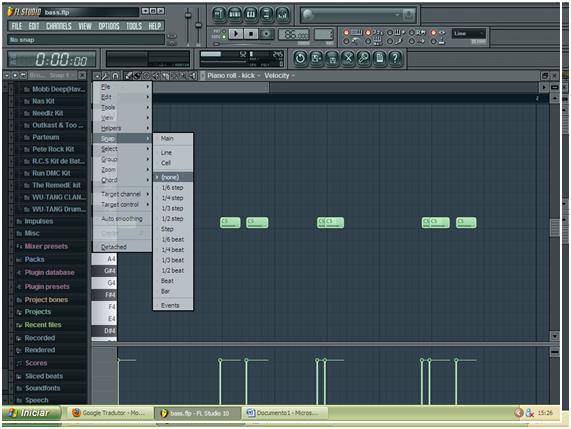The height and width of the screenshot is (429, 571).
Task: Open the piano roll window button
Action: [x=251, y=14]
